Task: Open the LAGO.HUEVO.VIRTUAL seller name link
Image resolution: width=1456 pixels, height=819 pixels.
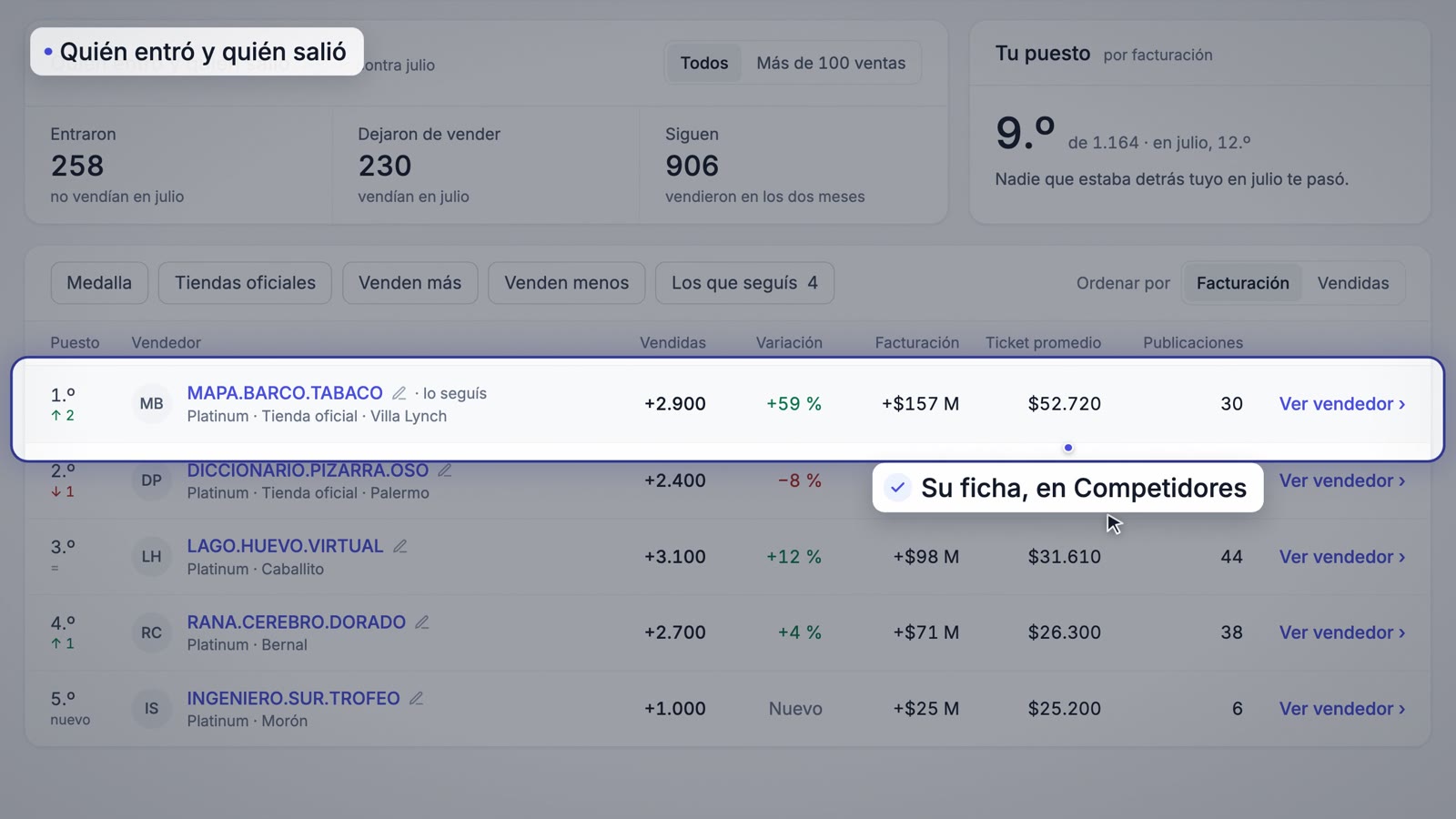Action: click(x=285, y=546)
